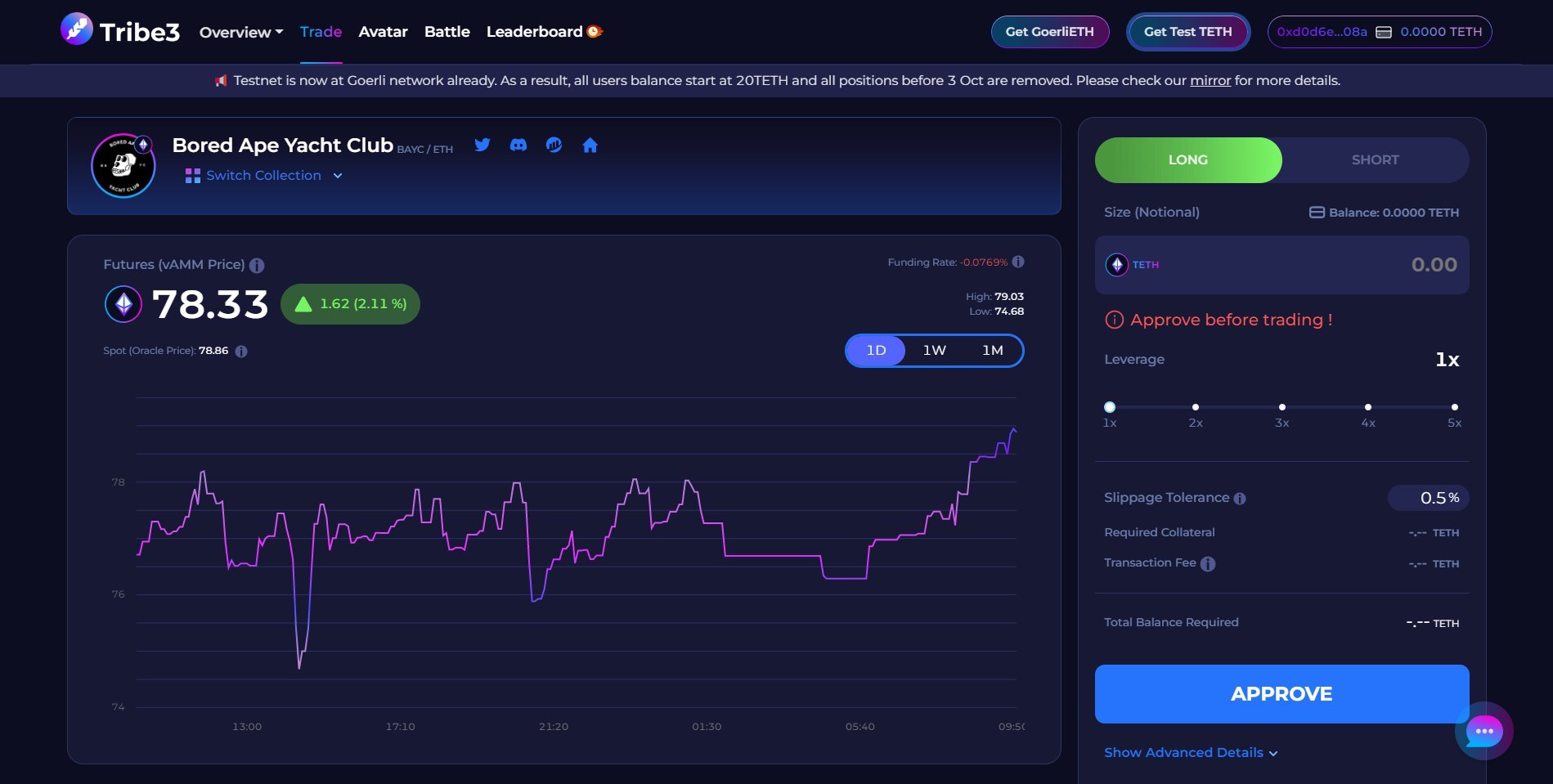The image size is (1553, 784).
Task: Open the mirror link in banner
Action: 1210,80
